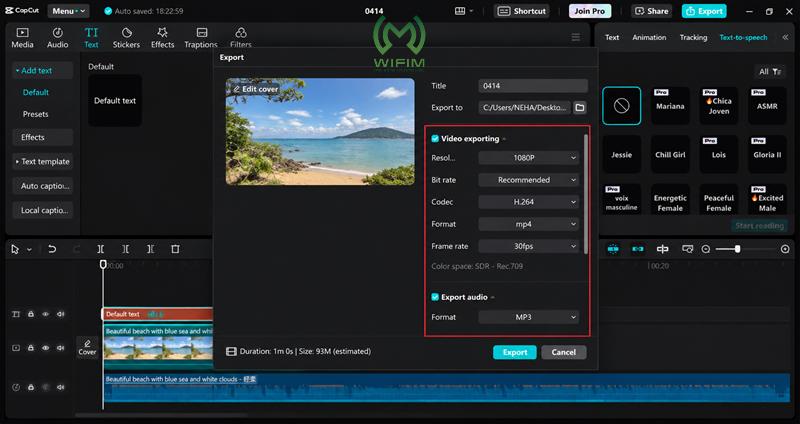The width and height of the screenshot is (800, 424).
Task: Browse export folder with folder icon
Action: (580, 108)
